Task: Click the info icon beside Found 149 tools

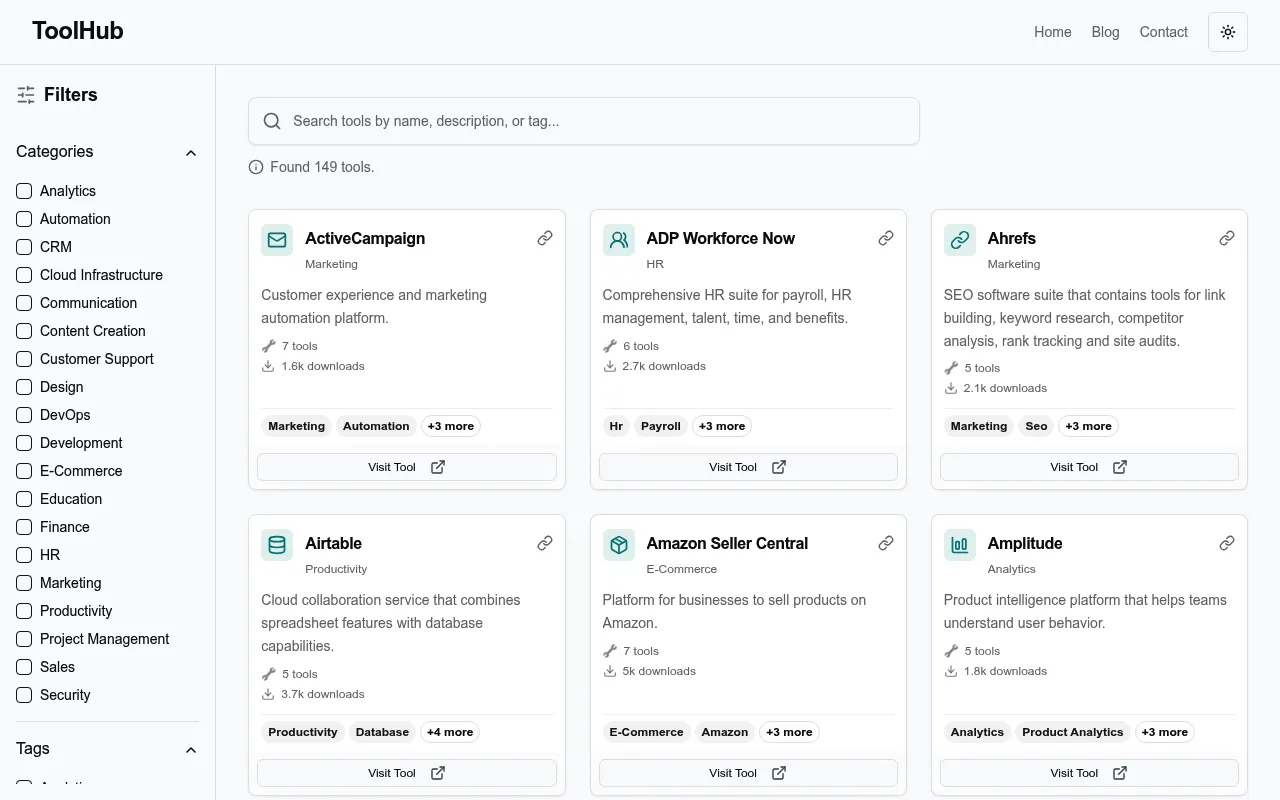Action: [256, 167]
